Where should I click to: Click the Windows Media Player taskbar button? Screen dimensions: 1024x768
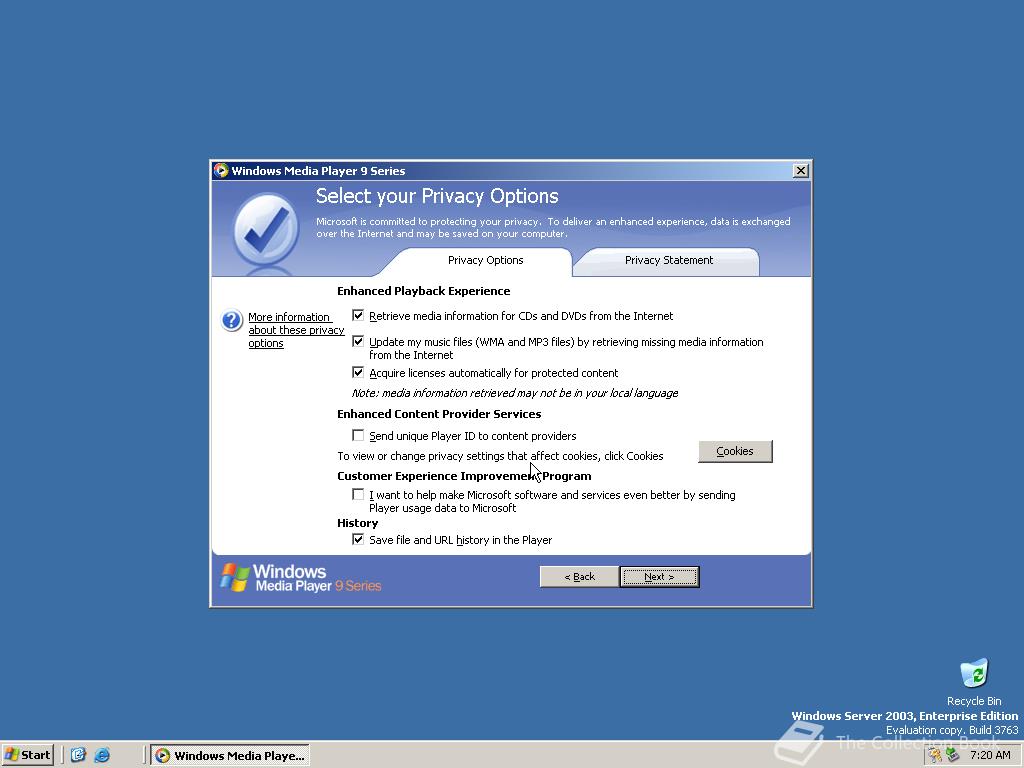click(x=230, y=756)
